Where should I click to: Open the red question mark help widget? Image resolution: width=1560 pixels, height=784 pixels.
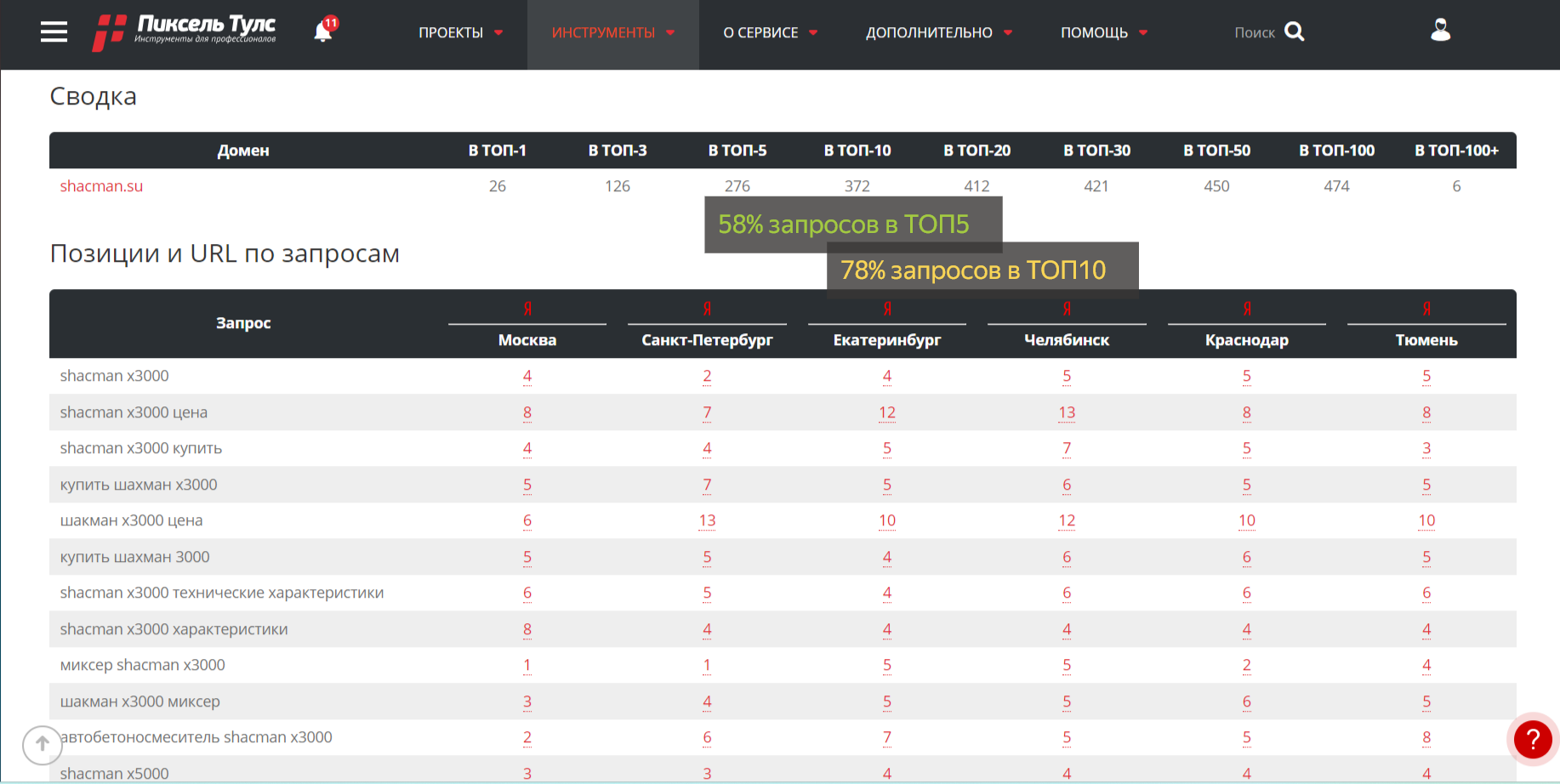tap(1533, 739)
